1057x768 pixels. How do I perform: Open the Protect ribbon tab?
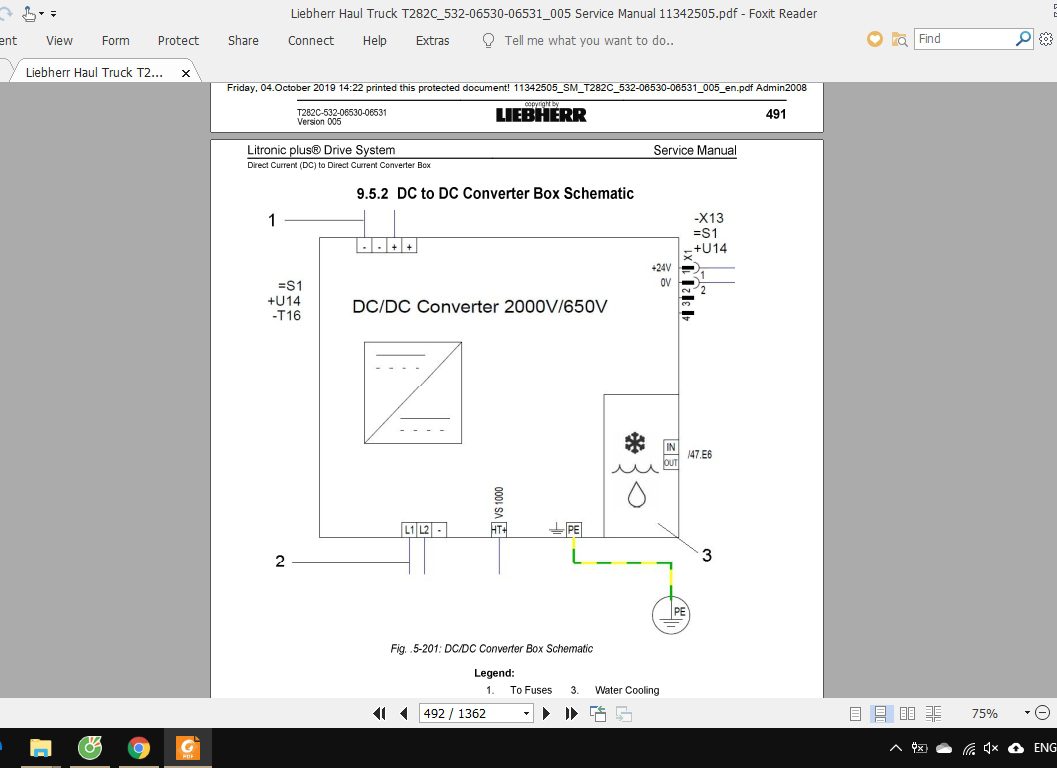tap(178, 40)
